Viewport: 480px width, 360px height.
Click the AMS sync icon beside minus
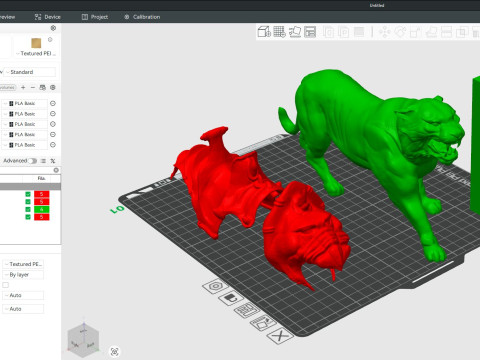pos(43,87)
